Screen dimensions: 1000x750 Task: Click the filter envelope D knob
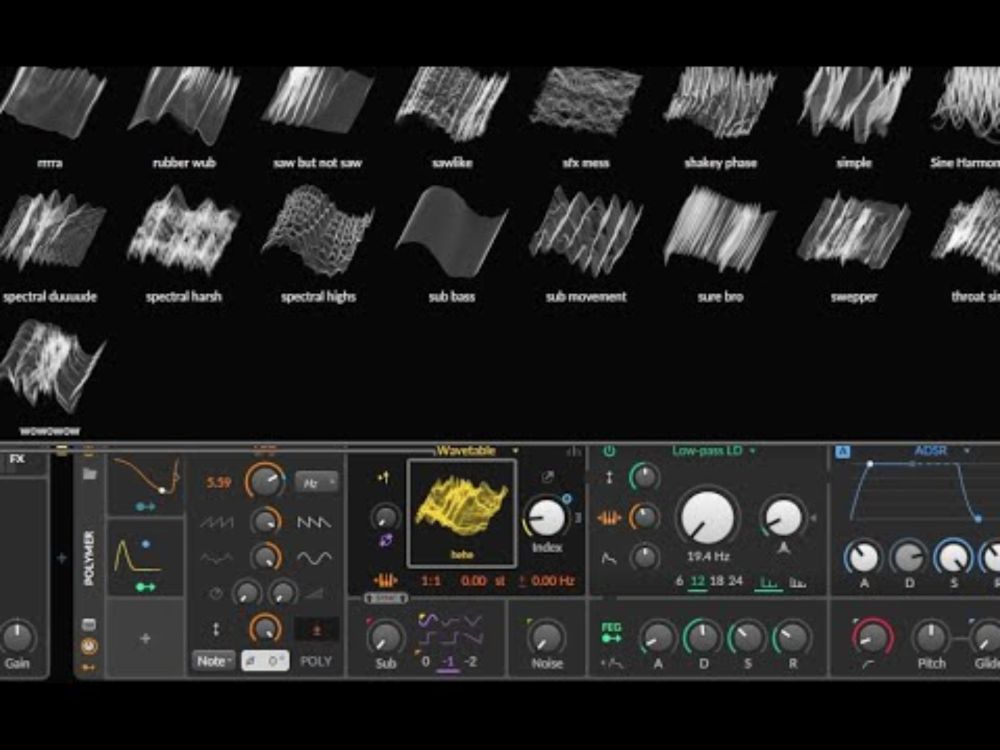point(702,636)
